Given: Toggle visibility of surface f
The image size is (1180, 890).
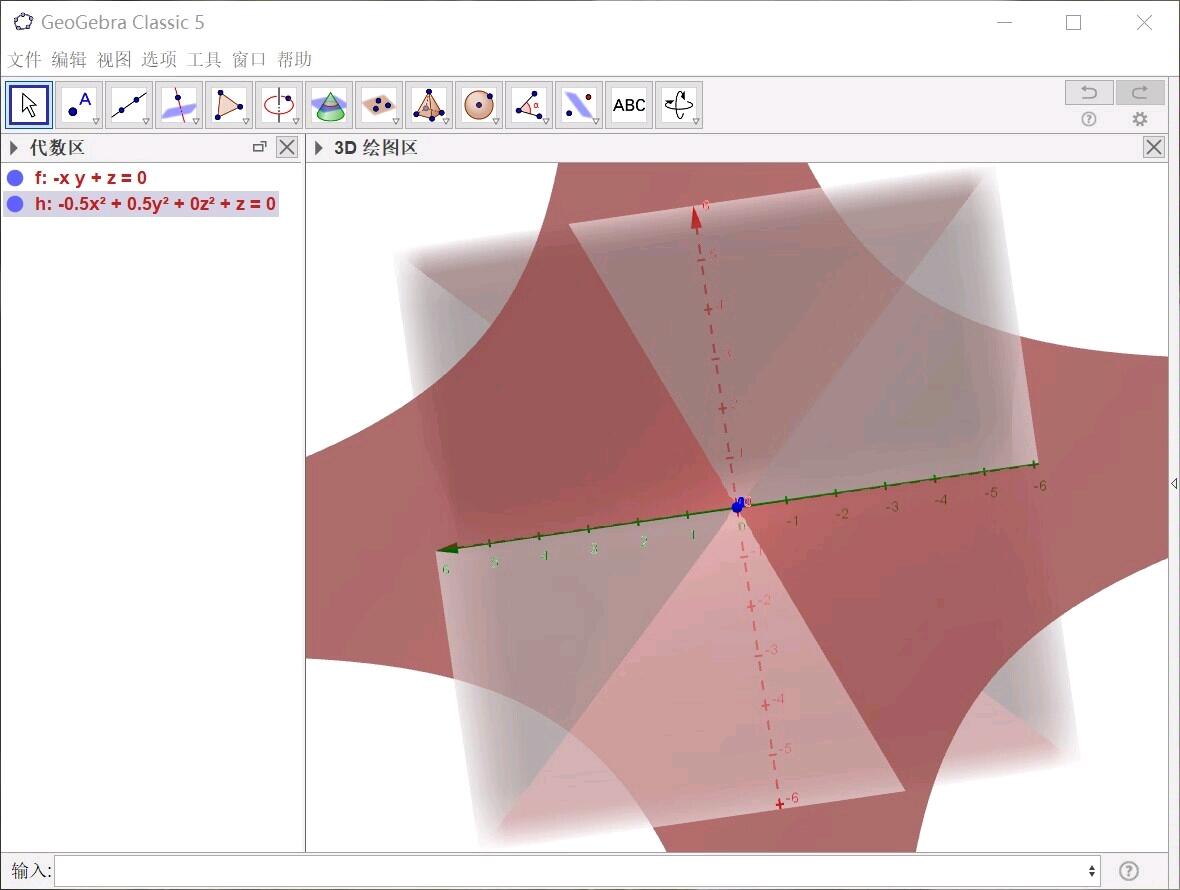Looking at the screenshot, I should [15, 178].
